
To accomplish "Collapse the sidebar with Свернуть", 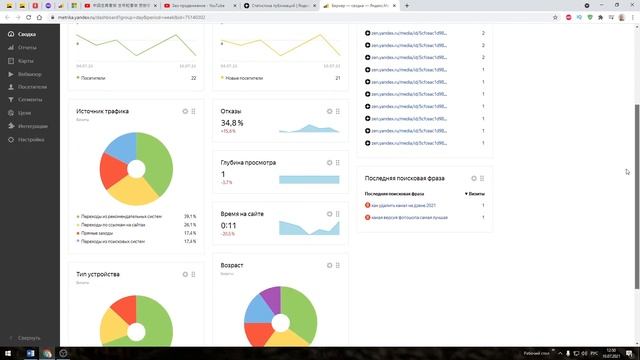I will tap(24, 338).
